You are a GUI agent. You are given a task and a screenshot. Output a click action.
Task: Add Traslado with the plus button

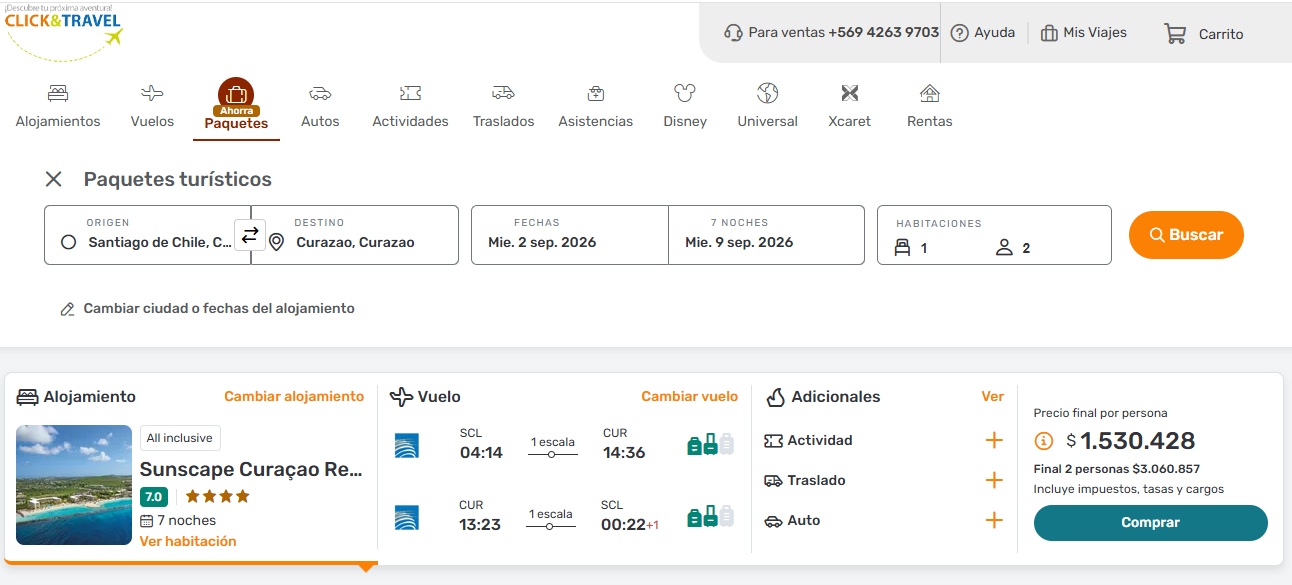click(x=993, y=481)
